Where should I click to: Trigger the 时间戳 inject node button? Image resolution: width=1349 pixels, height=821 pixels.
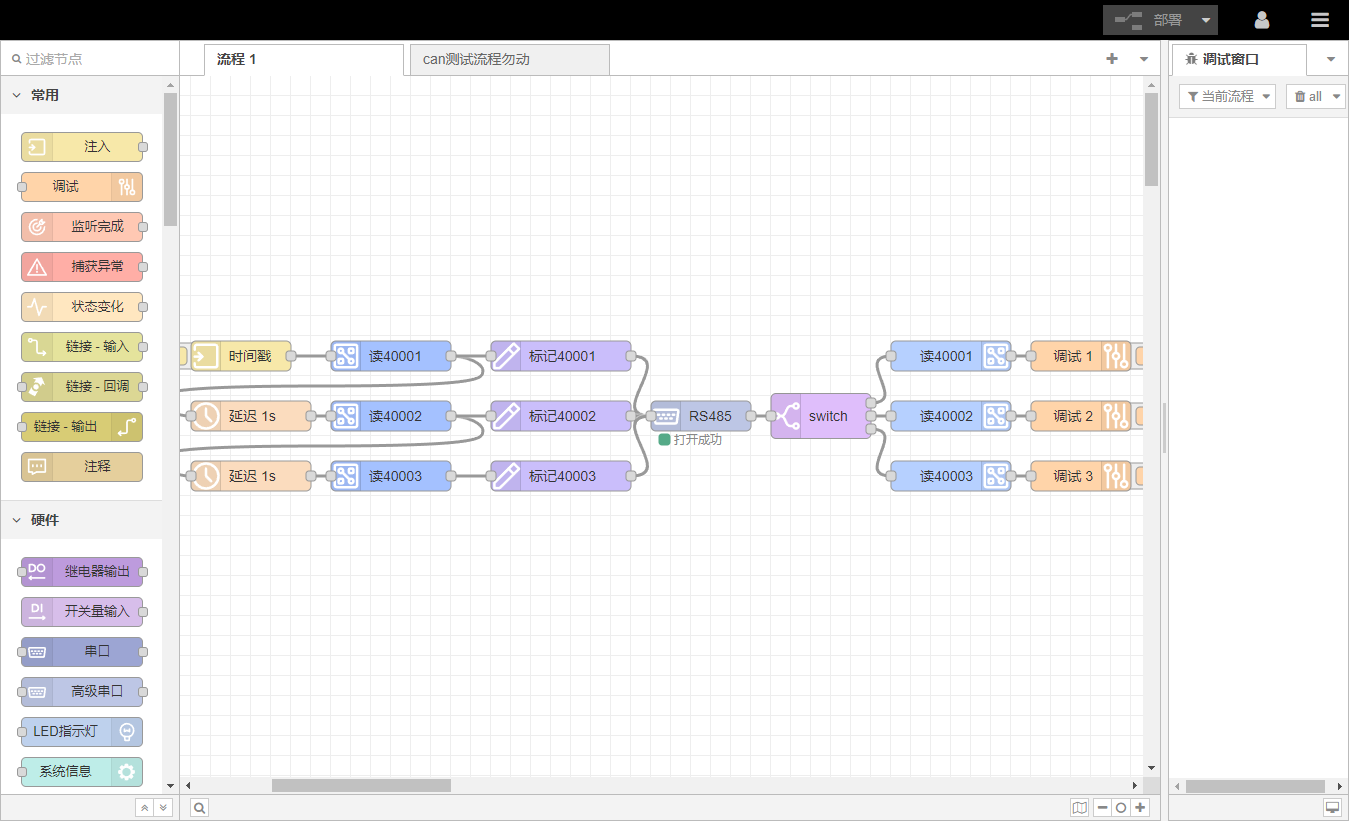(184, 356)
